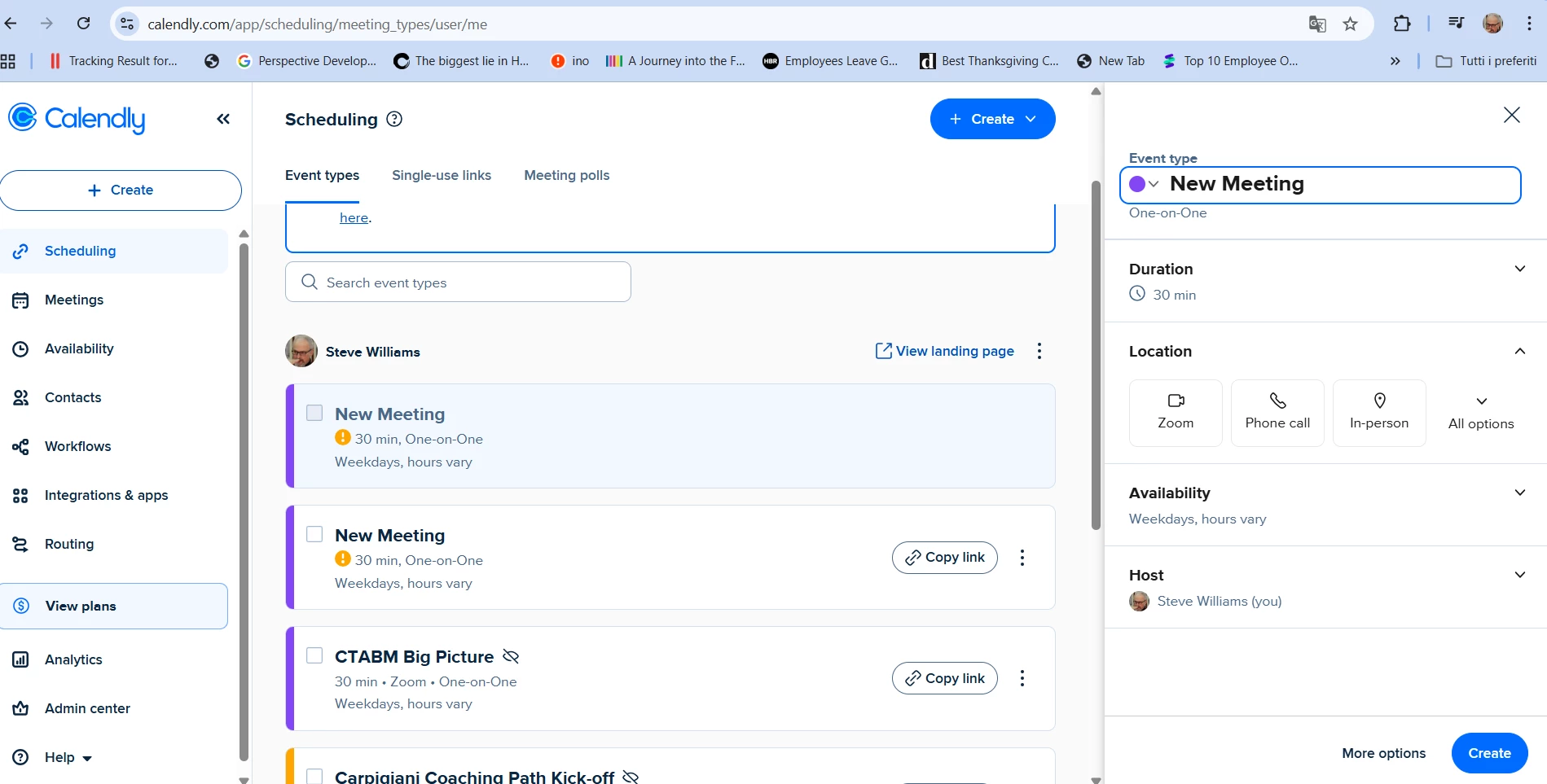Open site information icon in address bar
Screen dimensions: 1547x784
point(127,24)
